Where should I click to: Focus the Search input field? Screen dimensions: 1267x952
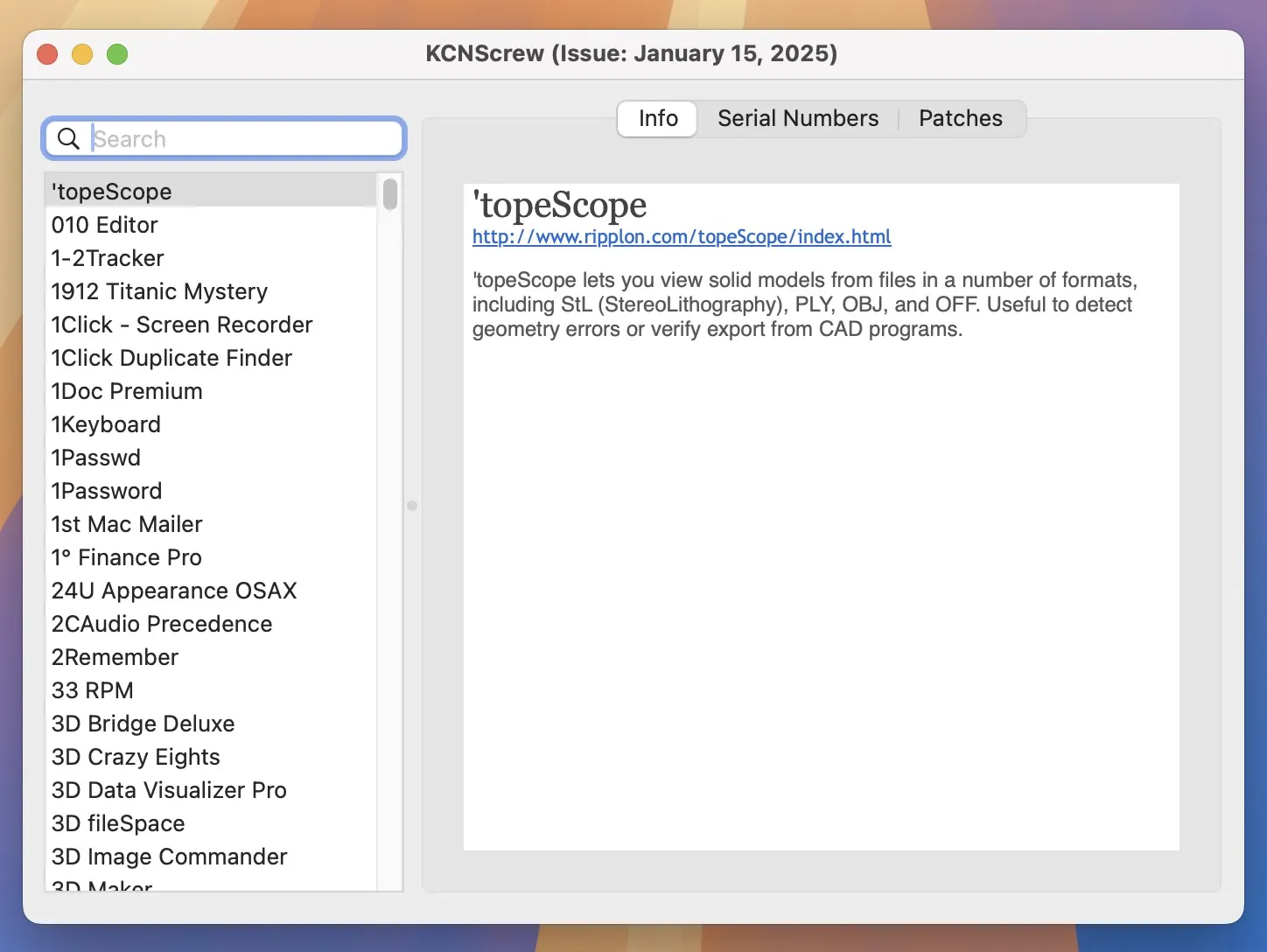(224, 138)
